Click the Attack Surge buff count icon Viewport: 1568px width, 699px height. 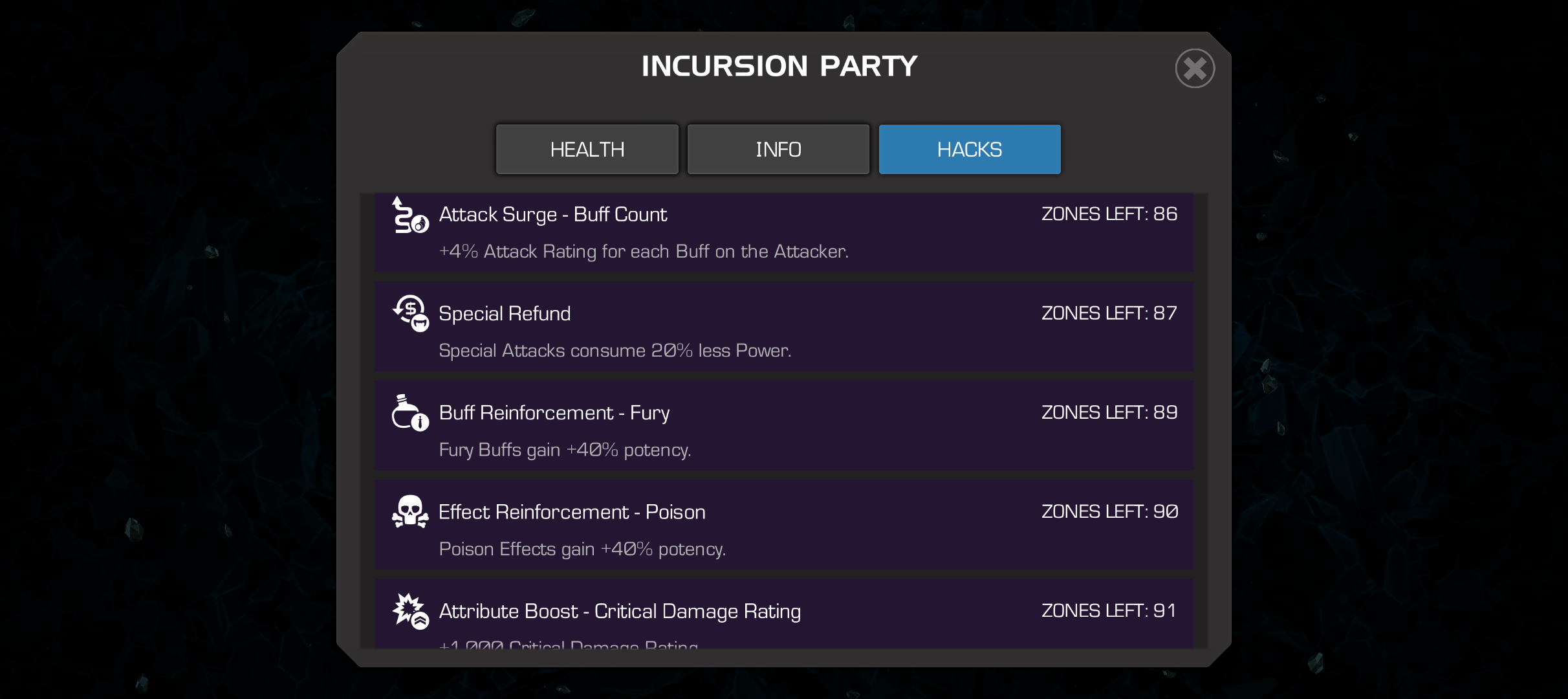coord(410,215)
